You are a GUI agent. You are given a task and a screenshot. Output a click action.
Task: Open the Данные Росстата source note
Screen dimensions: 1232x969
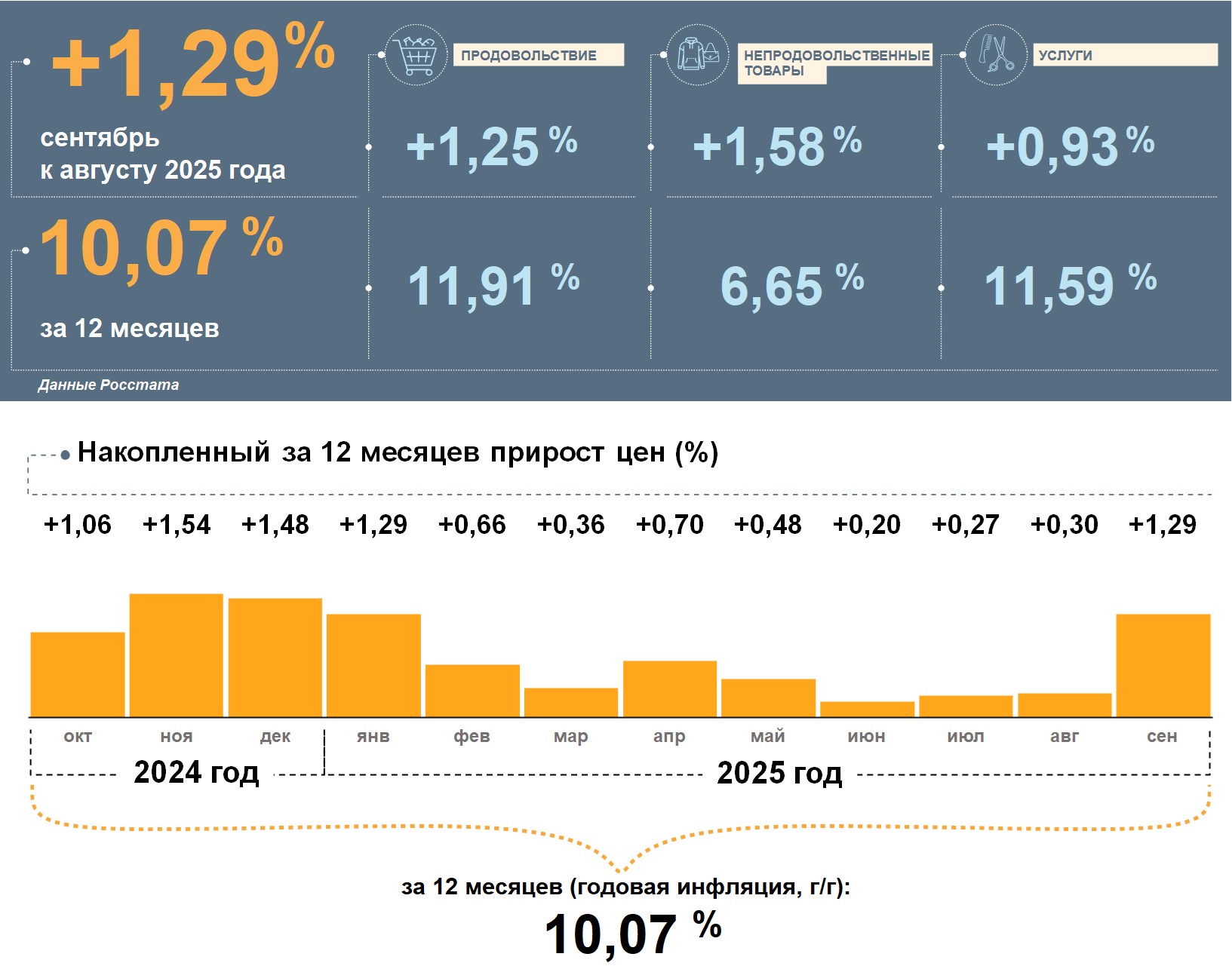coord(109,385)
